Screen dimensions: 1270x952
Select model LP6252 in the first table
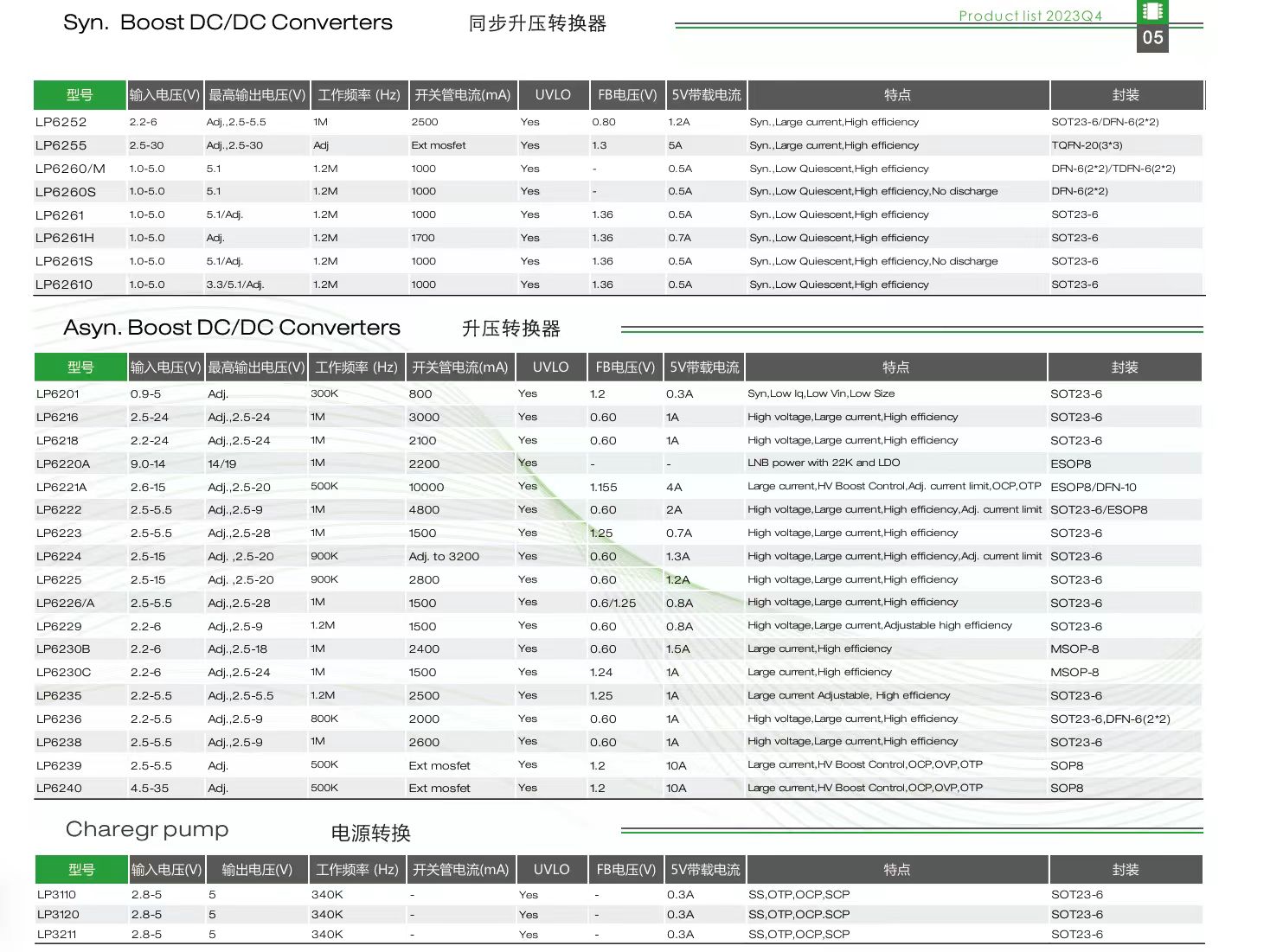61,122
